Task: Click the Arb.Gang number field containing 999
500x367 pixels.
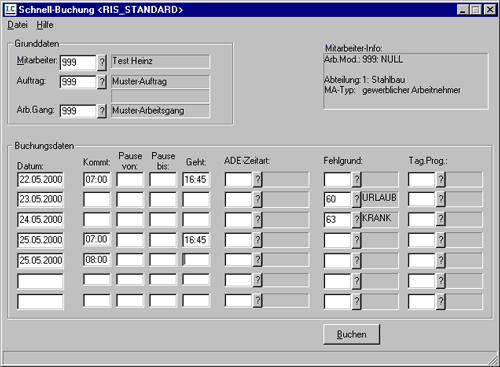Action: (x=78, y=111)
